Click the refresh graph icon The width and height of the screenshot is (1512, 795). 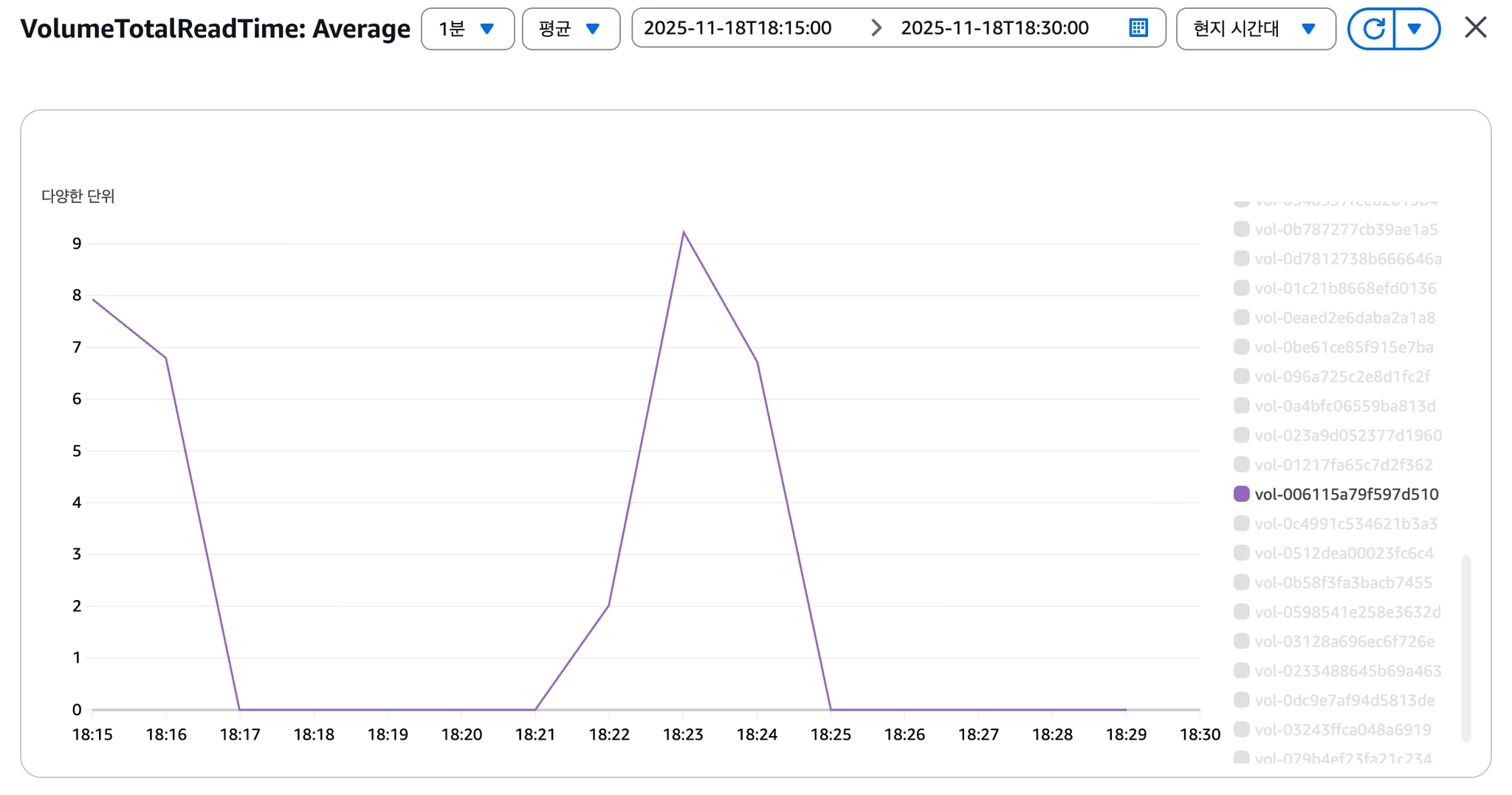1372,29
